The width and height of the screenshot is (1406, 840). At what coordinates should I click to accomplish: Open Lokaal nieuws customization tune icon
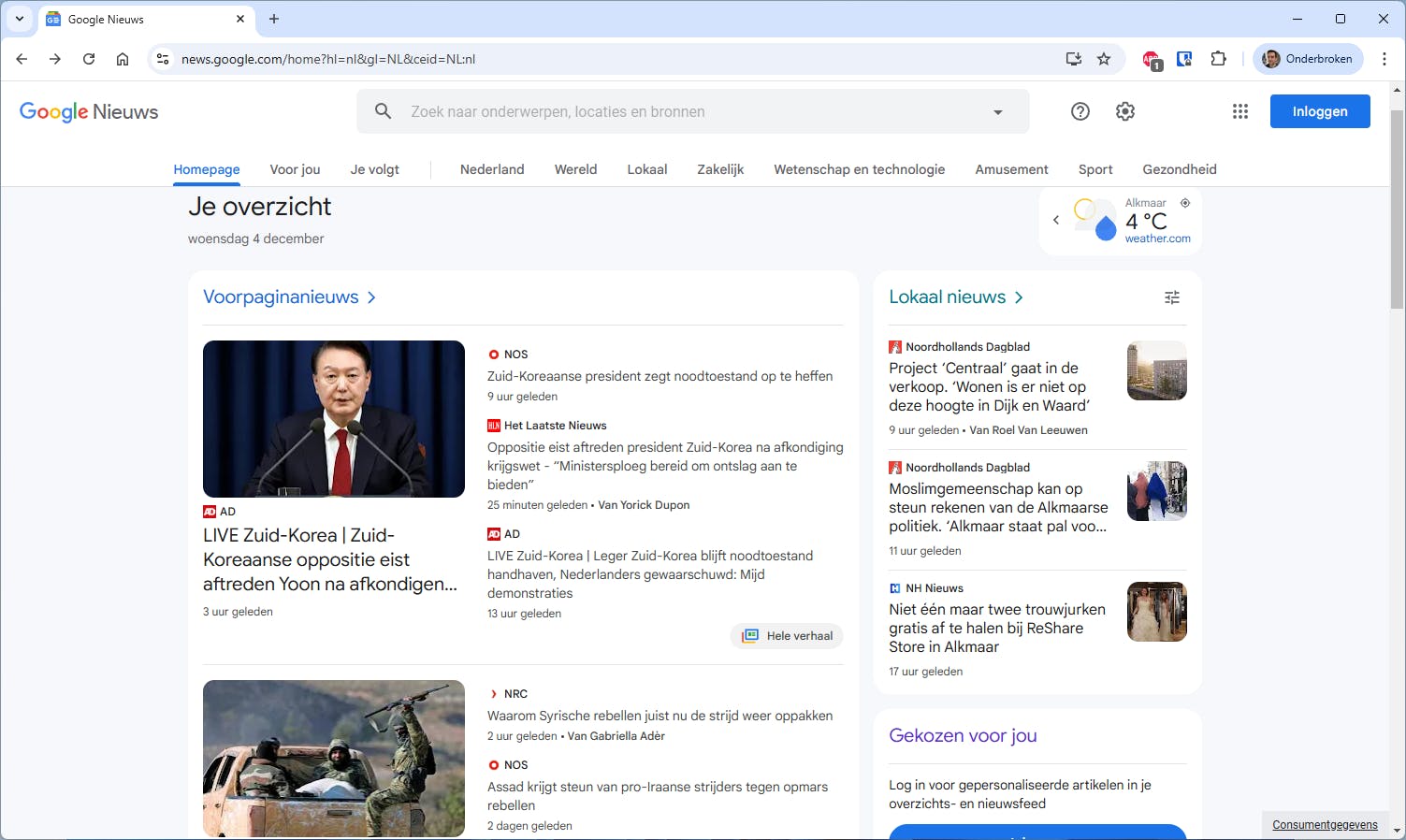[x=1171, y=297]
